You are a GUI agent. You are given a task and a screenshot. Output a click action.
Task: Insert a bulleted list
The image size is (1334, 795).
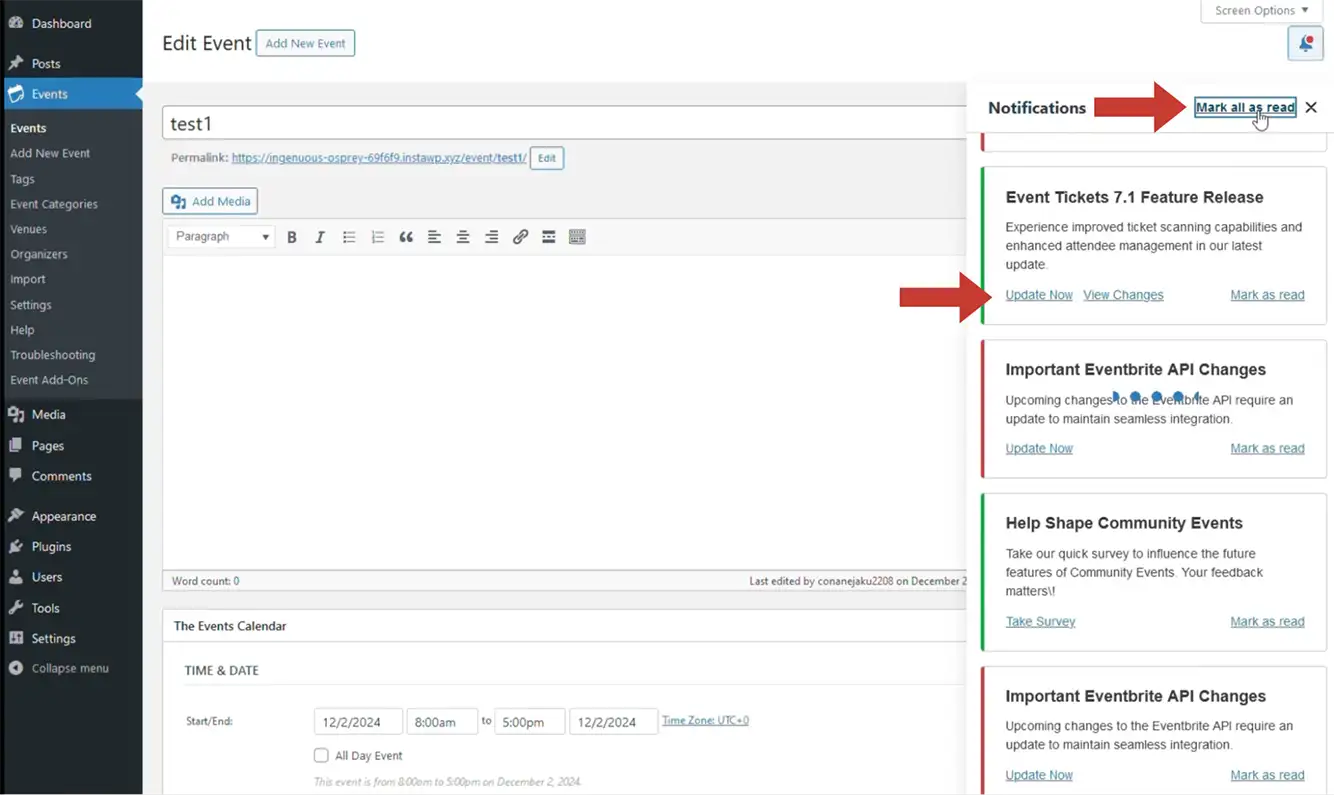click(349, 237)
